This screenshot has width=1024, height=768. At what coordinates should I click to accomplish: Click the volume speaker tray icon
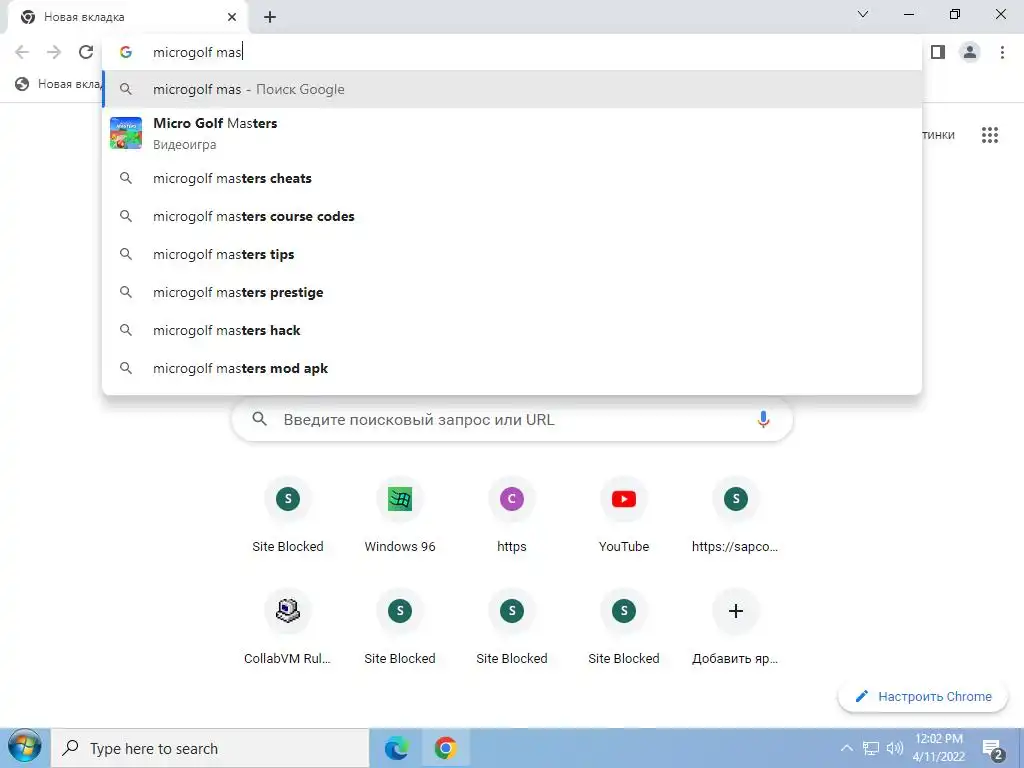click(x=894, y=748)
